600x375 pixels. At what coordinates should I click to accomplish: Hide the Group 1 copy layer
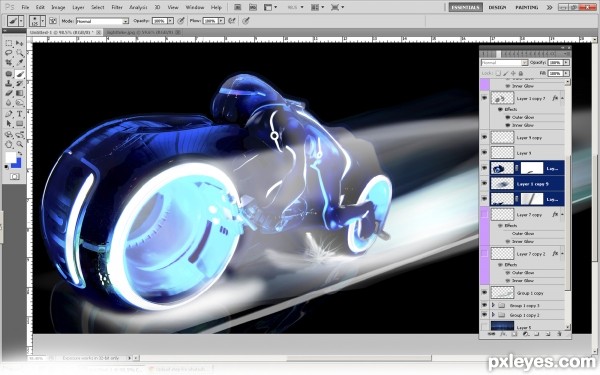484,293
